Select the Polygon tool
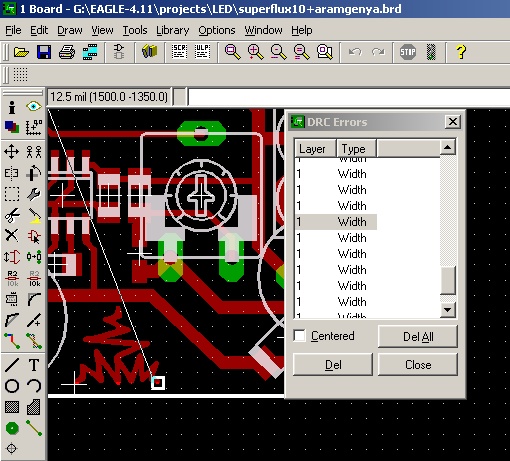 [x=34, y=407]
